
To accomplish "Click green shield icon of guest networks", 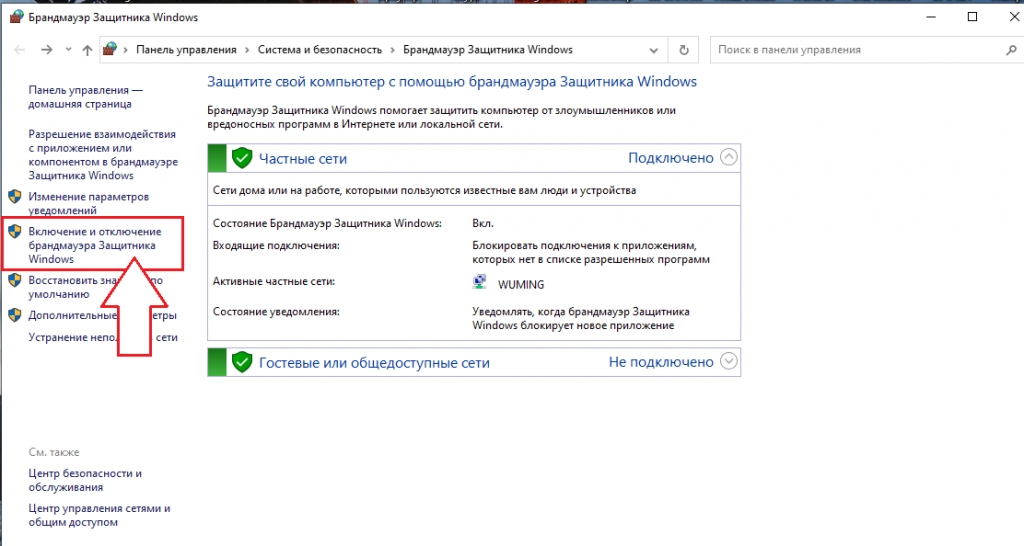I will 242,362.
